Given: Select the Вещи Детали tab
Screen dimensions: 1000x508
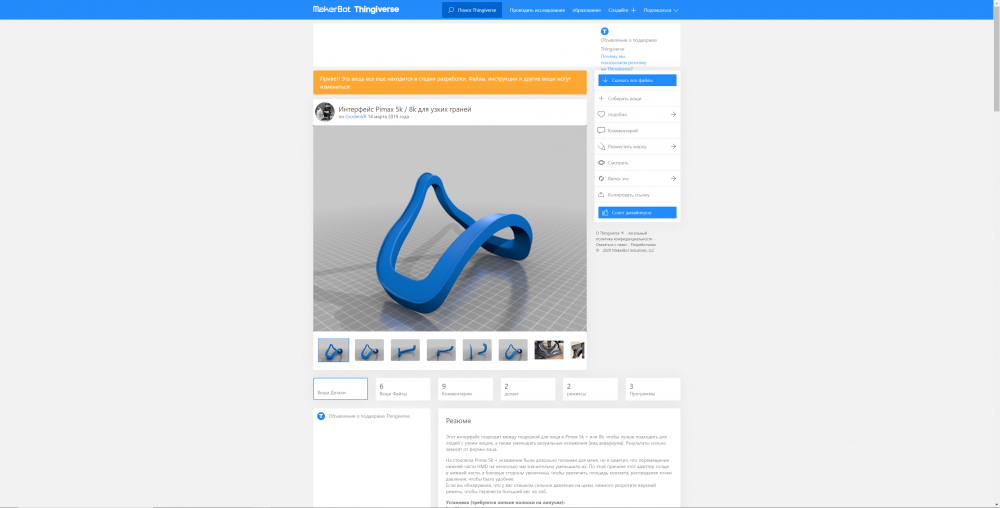Looking at the screenshot, I should coord(340,389).
